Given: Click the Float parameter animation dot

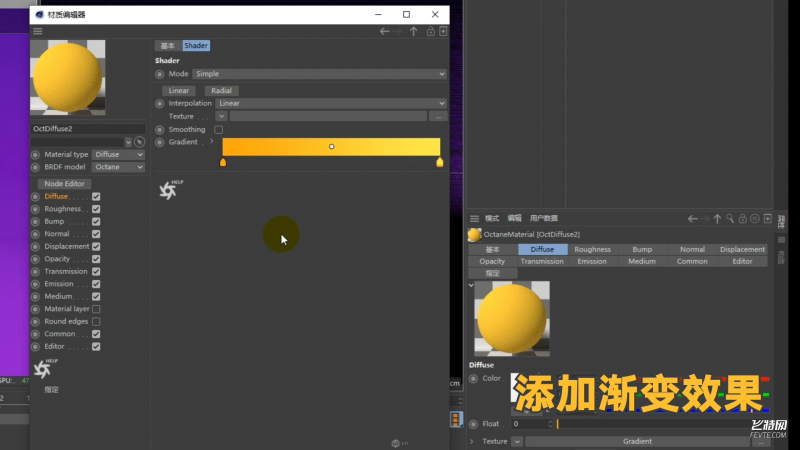Looking at the screenshot, I should tap(473, 424).
